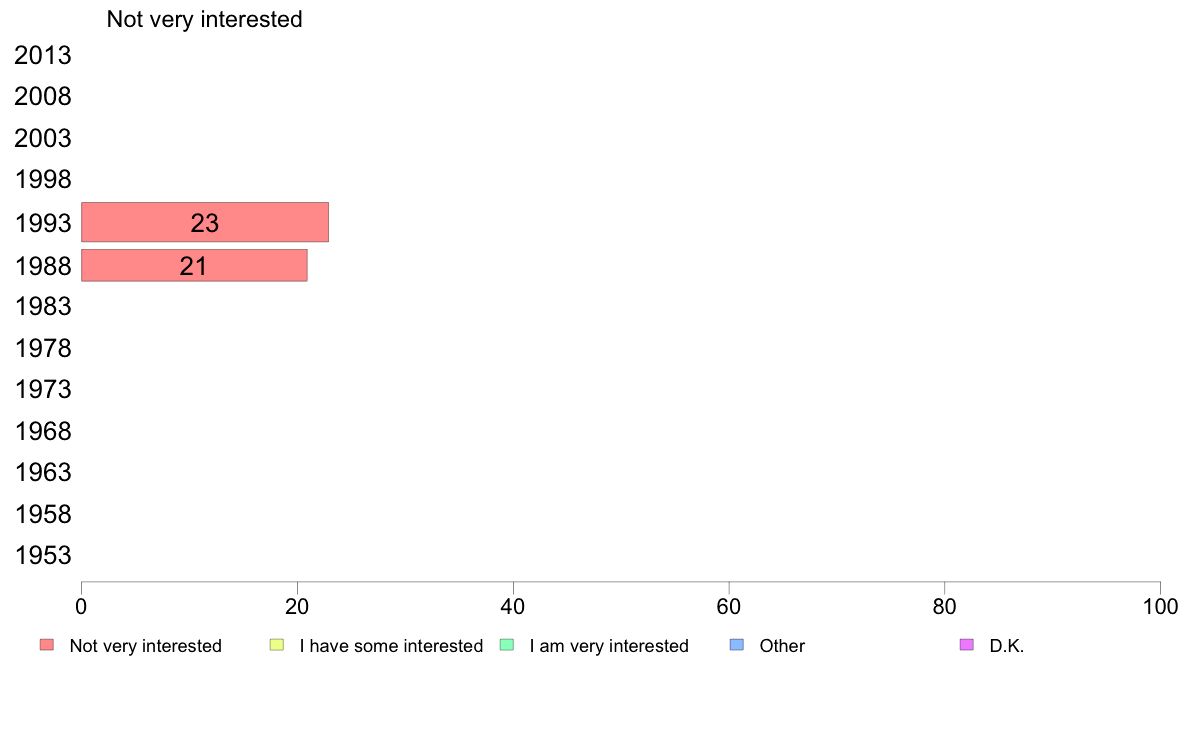Click the red Not very interested legend swatch
This screenshot has width=1188, height=736.
coord(47,645)
